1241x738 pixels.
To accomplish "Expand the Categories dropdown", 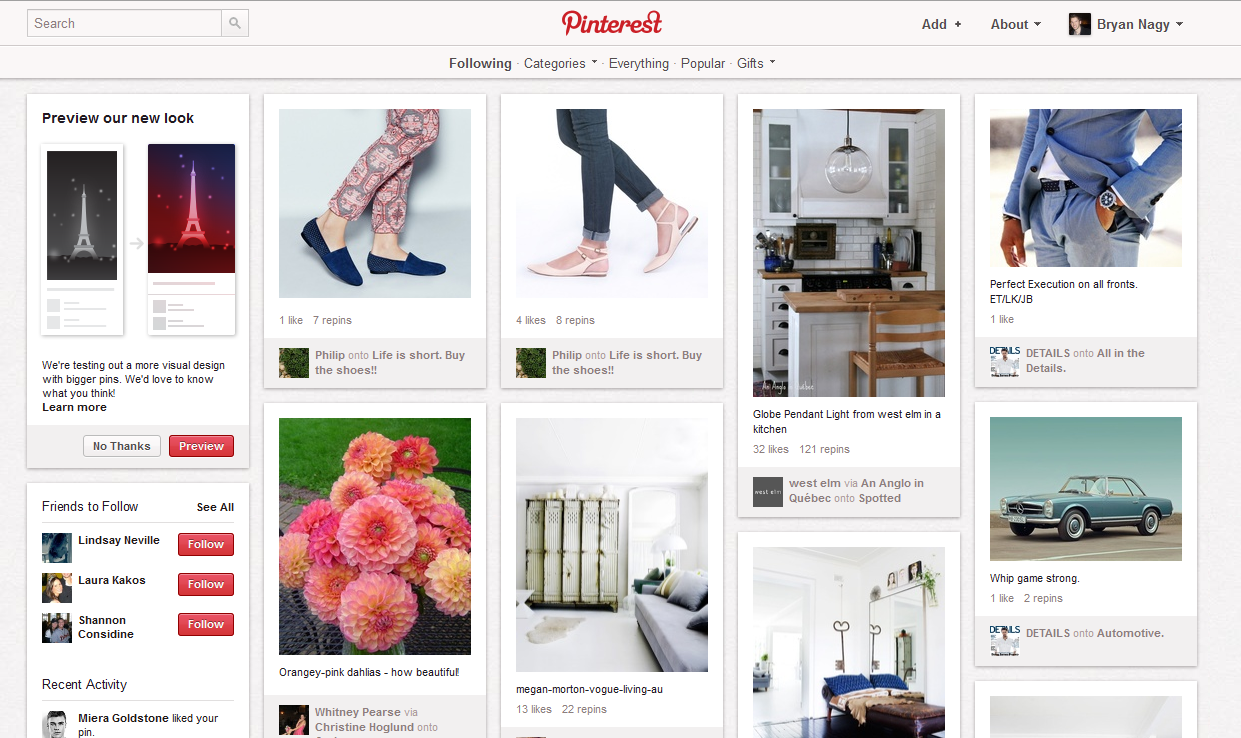I will (560, 63).
